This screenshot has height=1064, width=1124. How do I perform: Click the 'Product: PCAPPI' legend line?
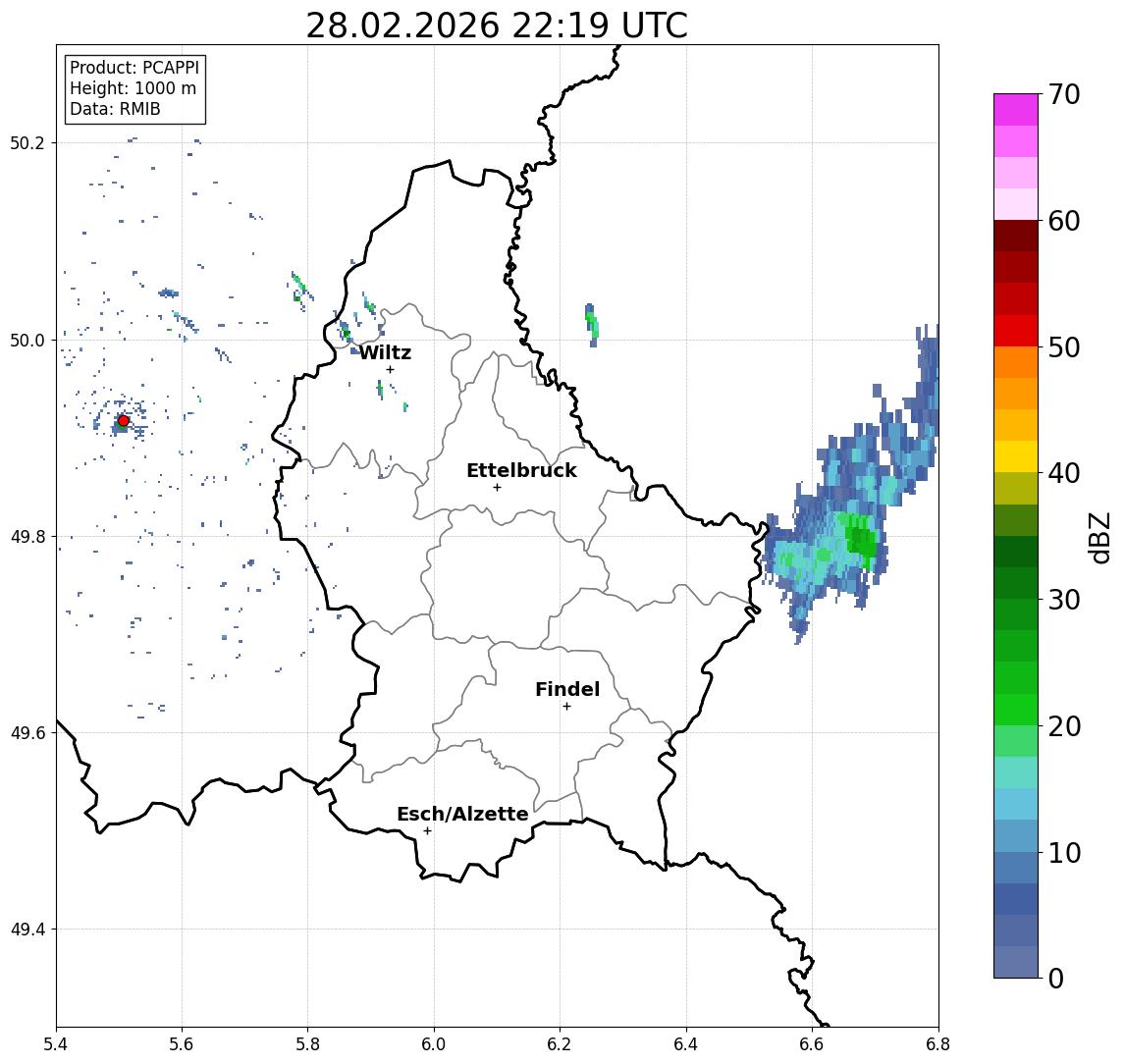point(134,68)
